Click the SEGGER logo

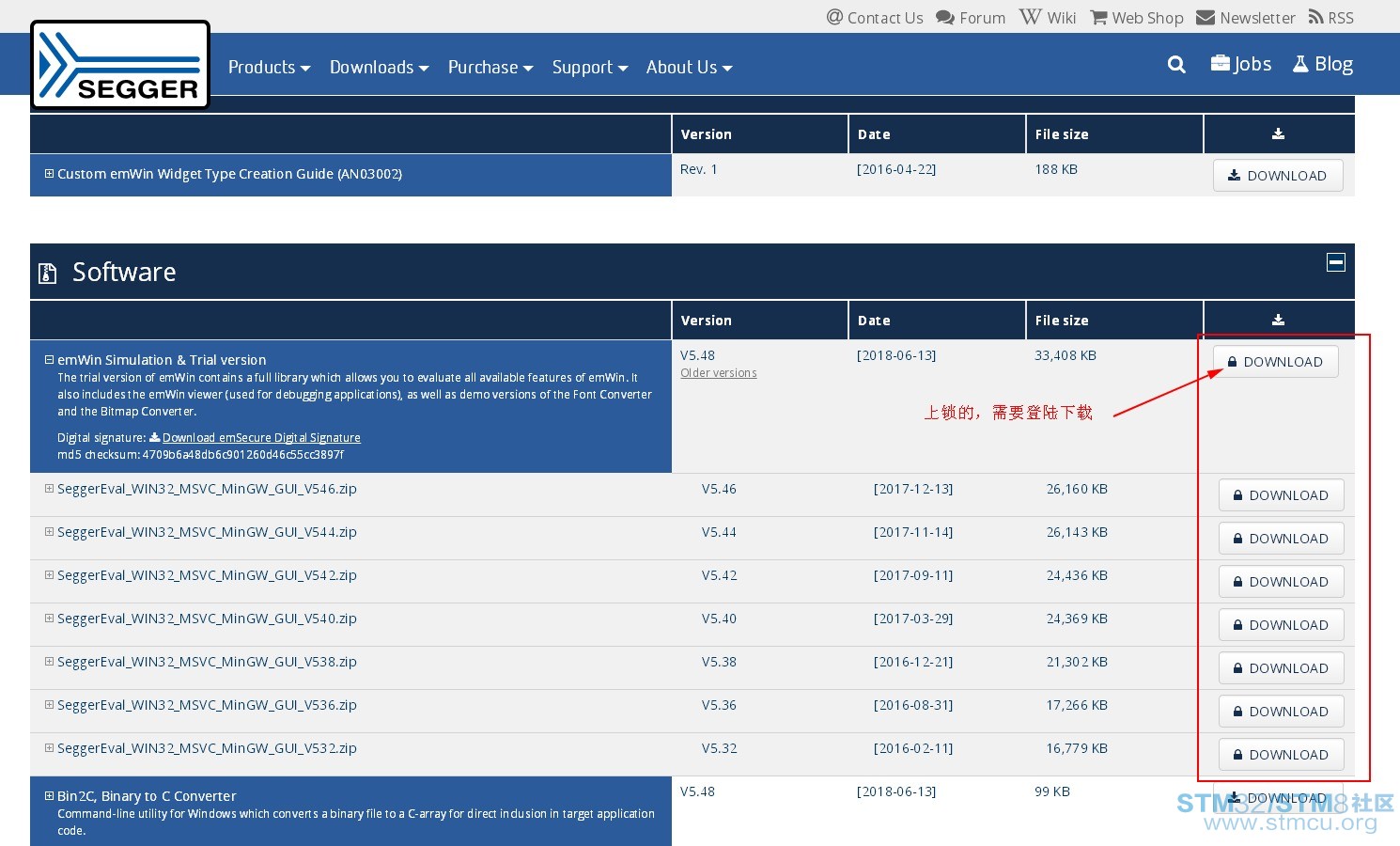pyautogui.click(x=120, y=66)
